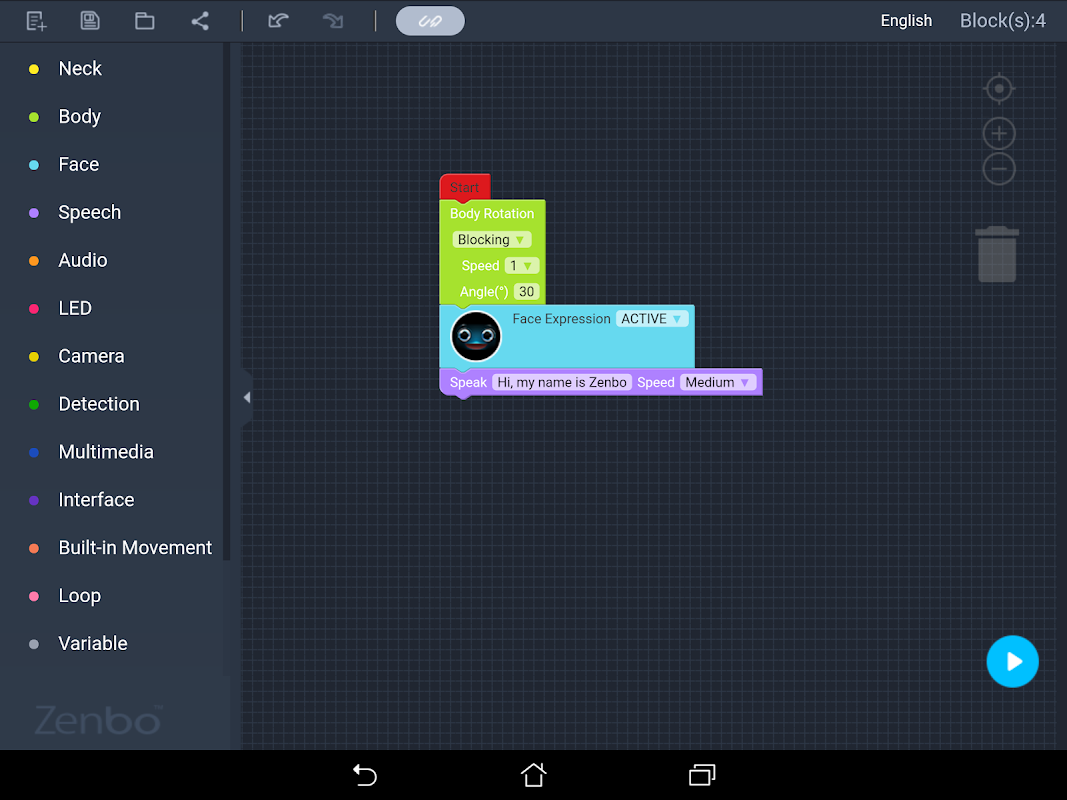This screenshot has height=800, width=1067.
Task: Open the Blocking mode dropdown
Action: 491,239
